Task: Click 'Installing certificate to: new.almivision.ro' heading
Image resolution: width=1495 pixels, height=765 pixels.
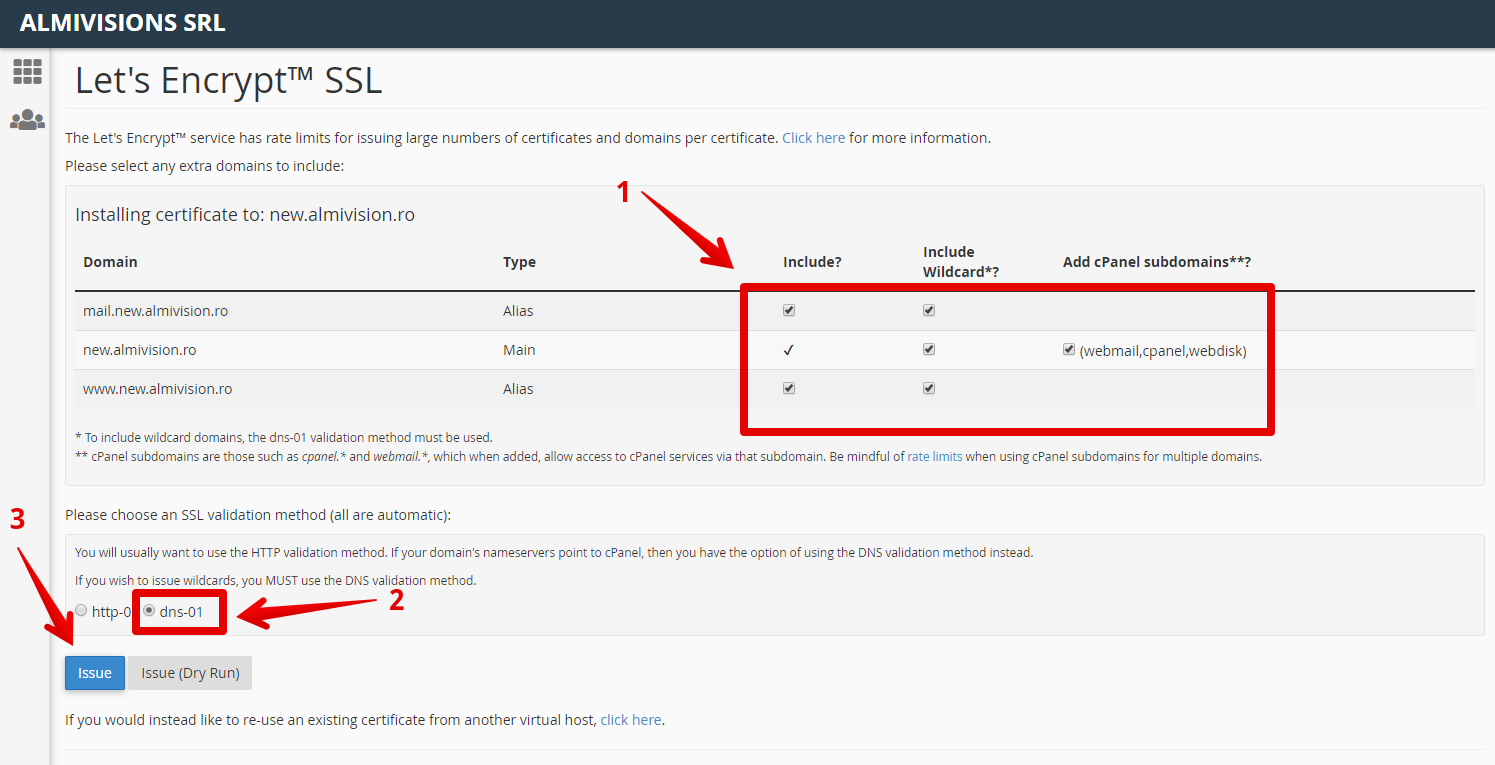Action: pos(245,214)
